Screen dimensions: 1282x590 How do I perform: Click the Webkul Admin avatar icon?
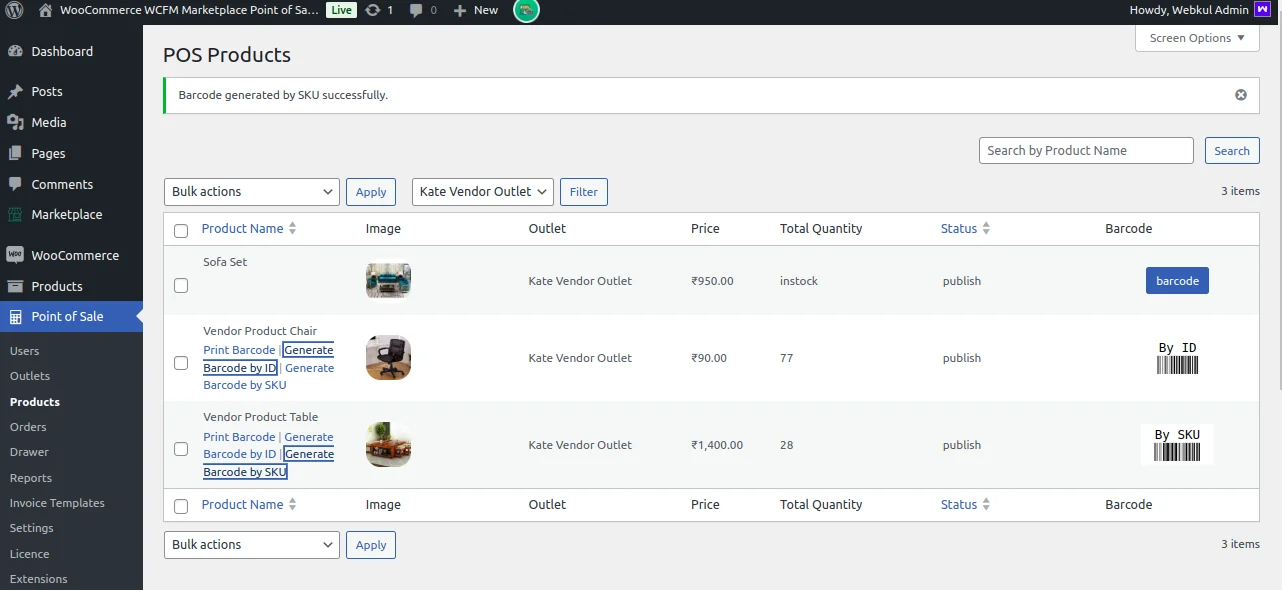pos(1262,10)
